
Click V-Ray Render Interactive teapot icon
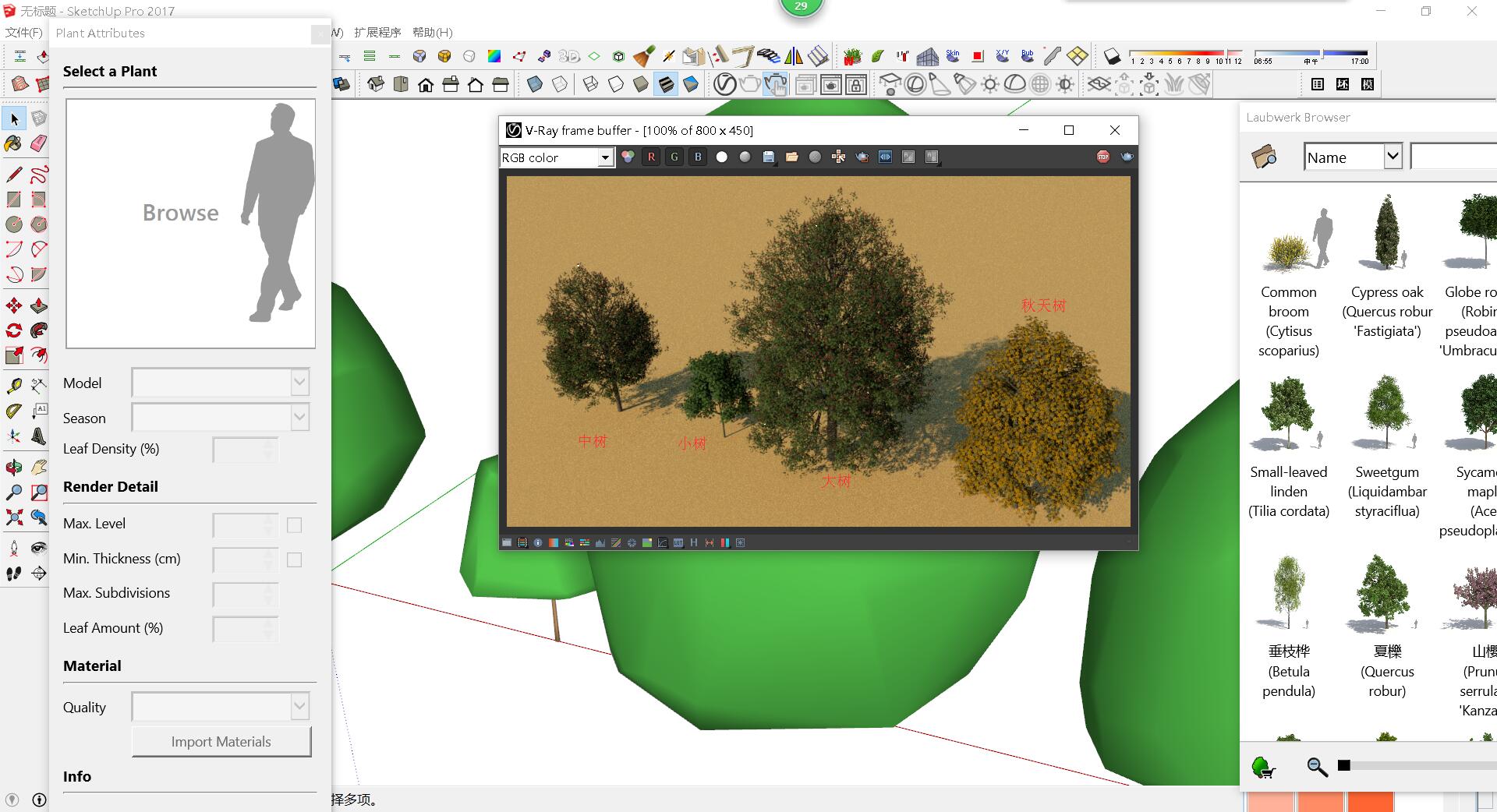775,84
